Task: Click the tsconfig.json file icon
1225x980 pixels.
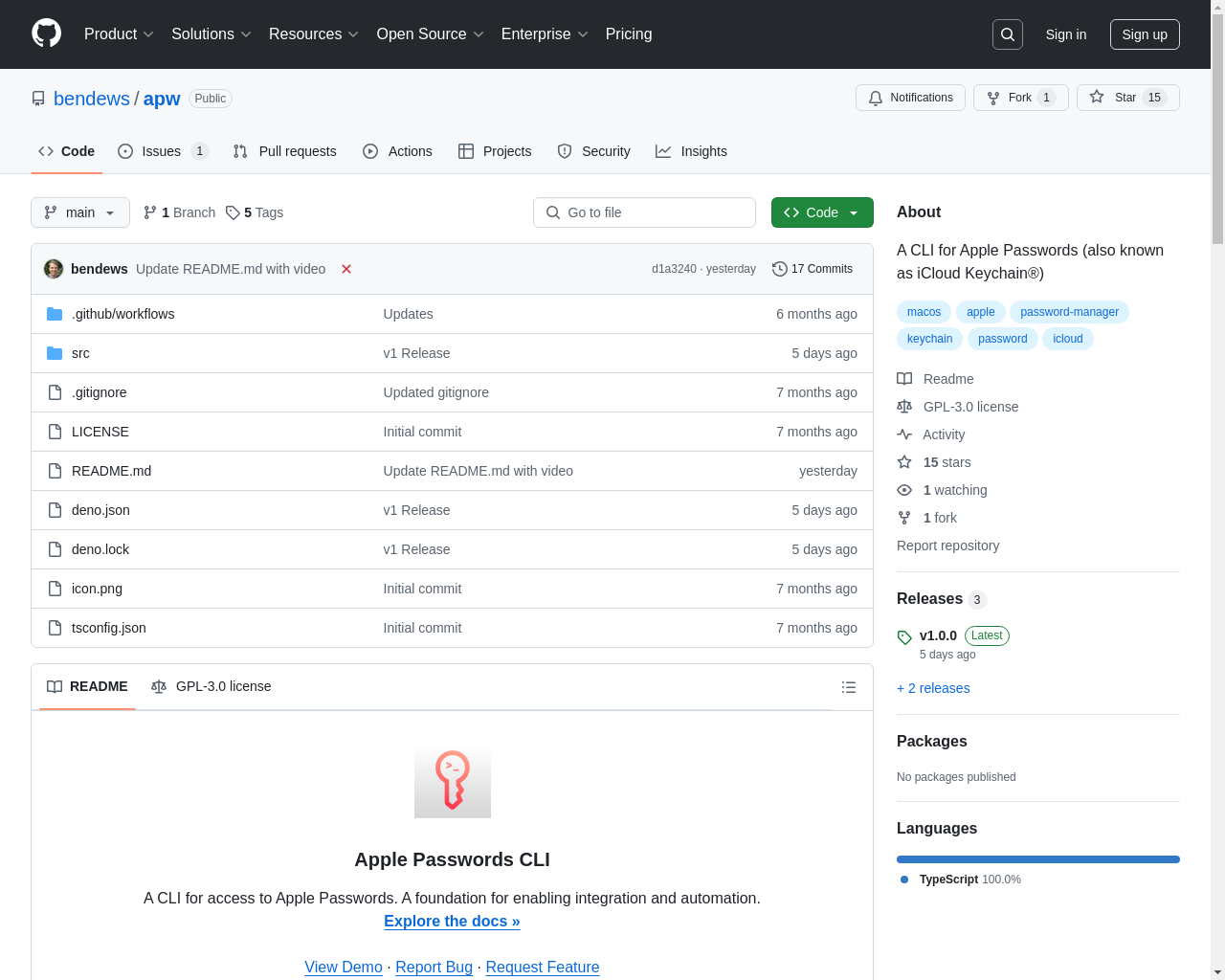Action: coord(55,628)
